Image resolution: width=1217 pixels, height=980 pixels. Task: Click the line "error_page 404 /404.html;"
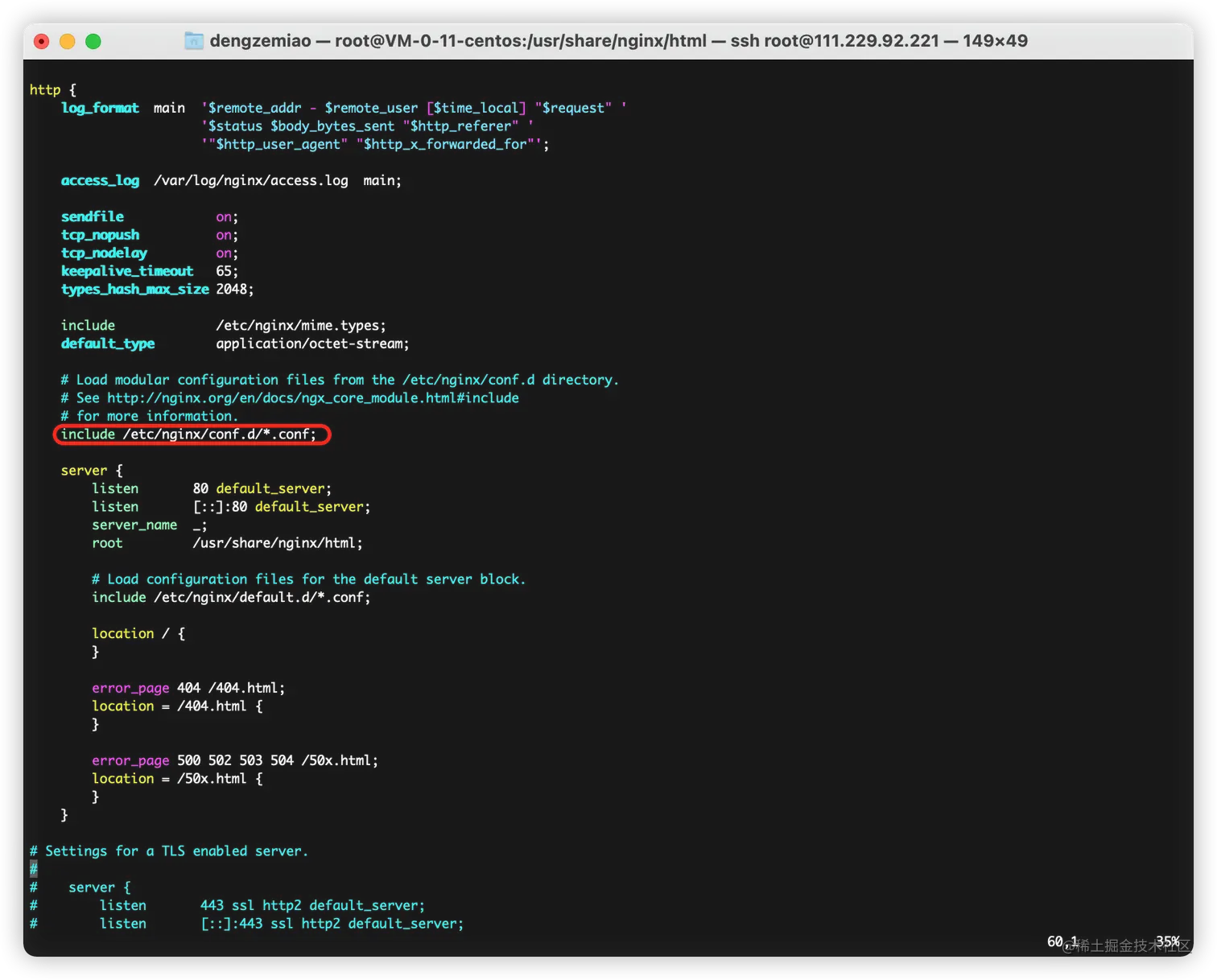[188, 688]
